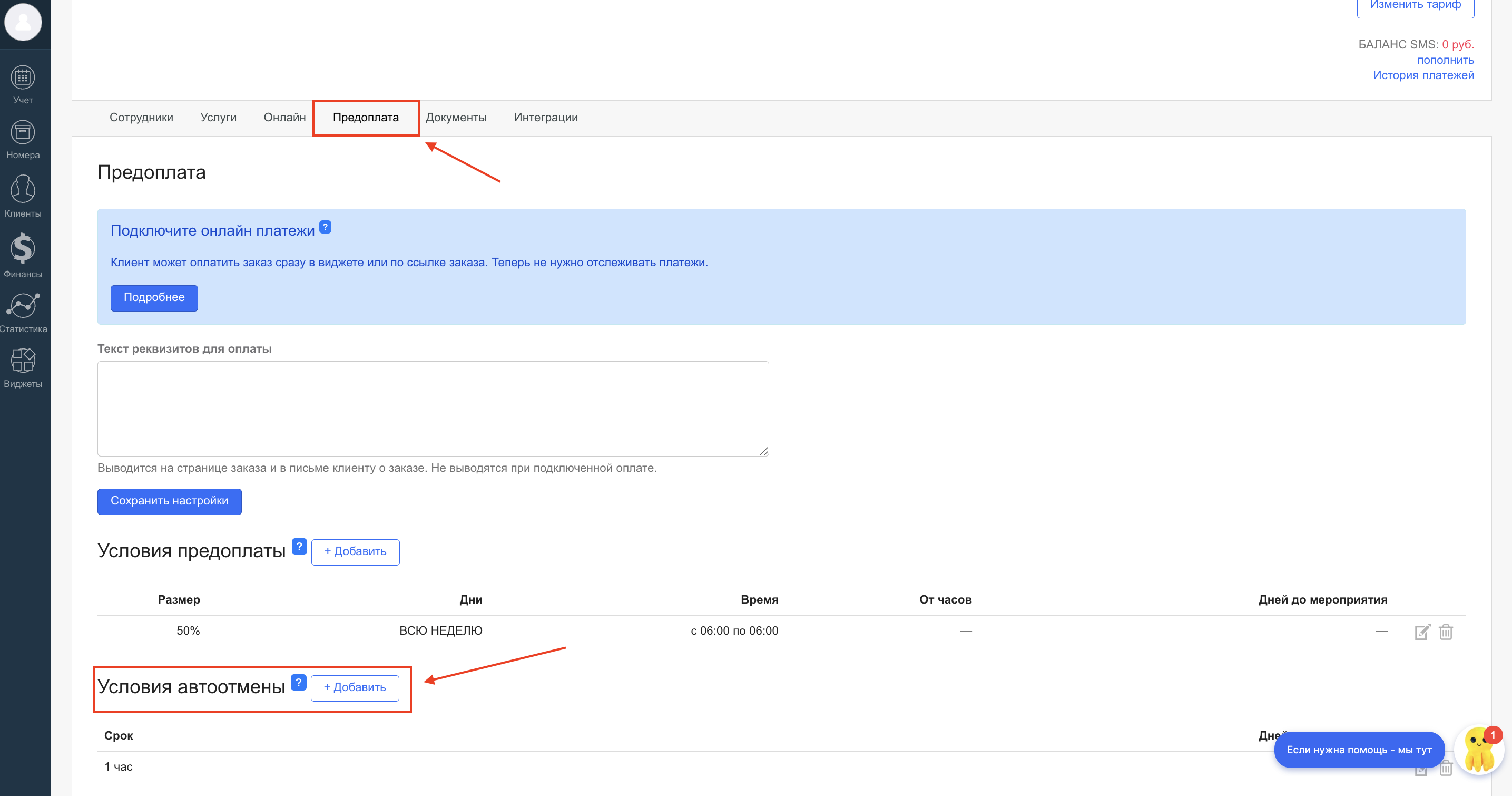Open the Номера sidebar icon

[x=23, y=133]
